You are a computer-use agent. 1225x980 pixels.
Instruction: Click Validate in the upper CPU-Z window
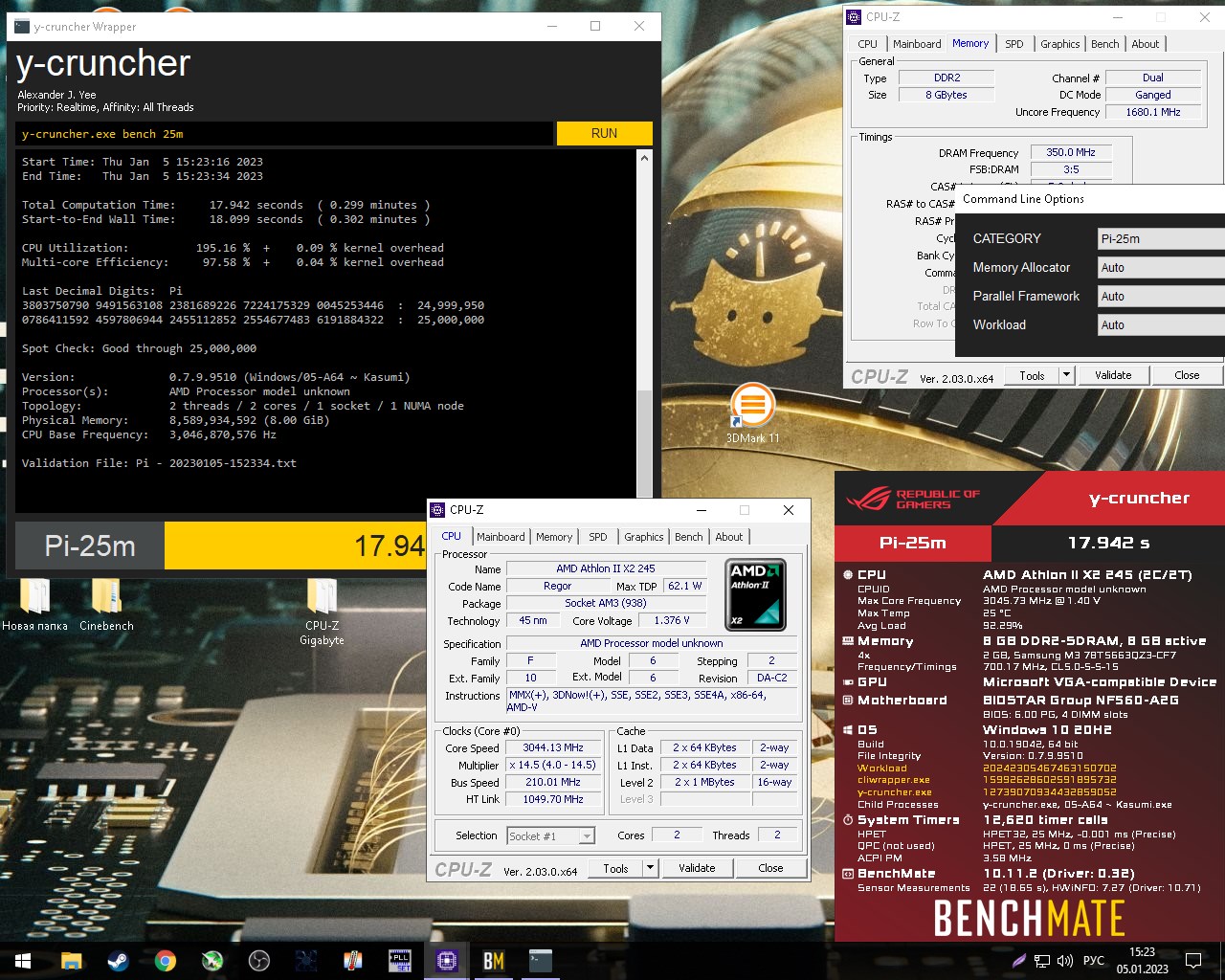[1113, 375]
